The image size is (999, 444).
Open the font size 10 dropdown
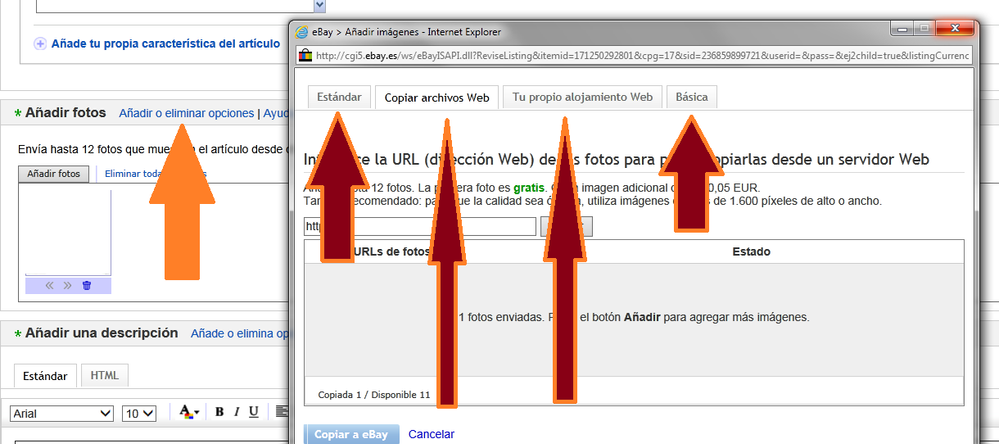point(139,413)
